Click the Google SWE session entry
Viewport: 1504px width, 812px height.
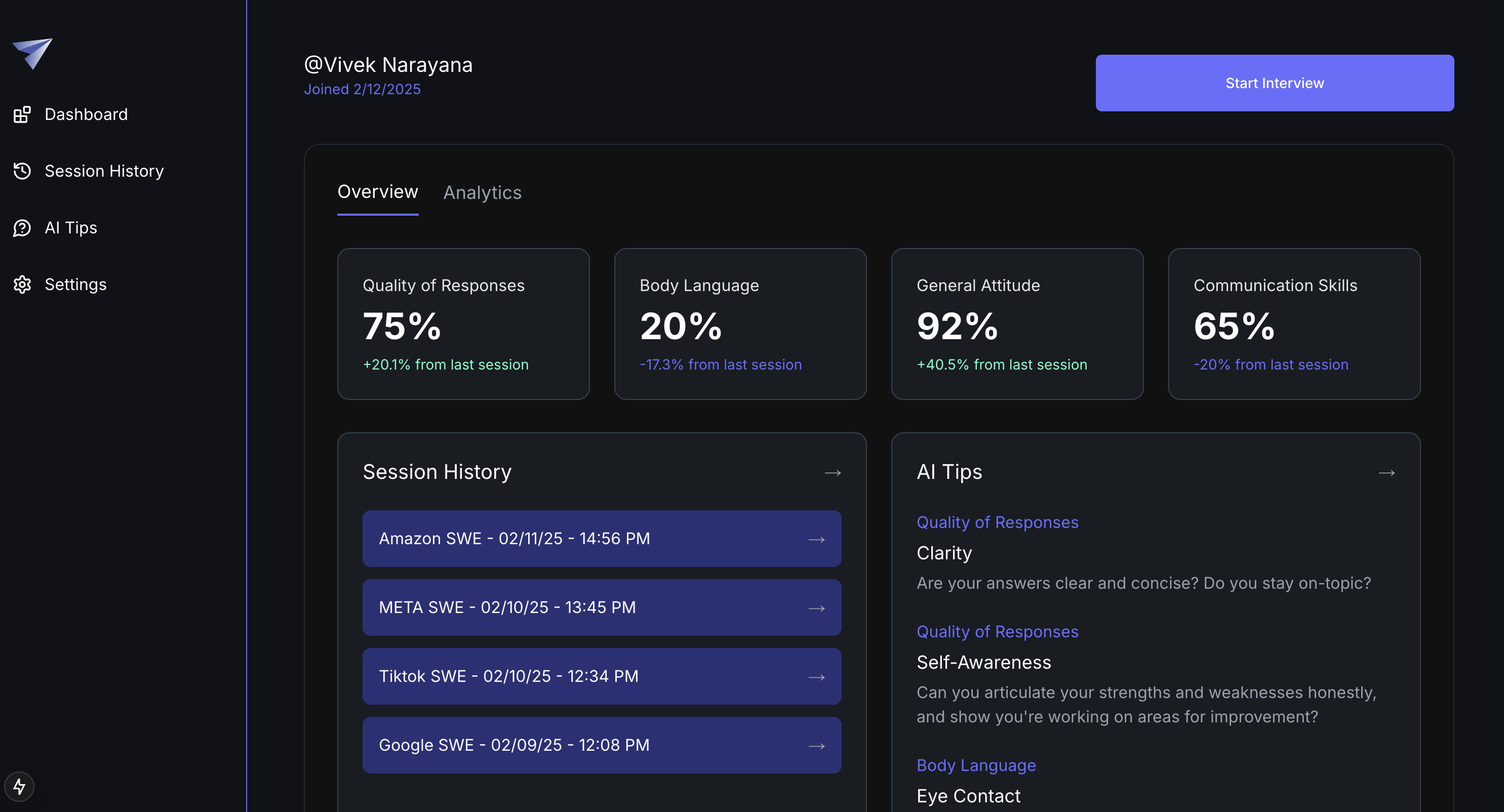[x=602, y=745]
